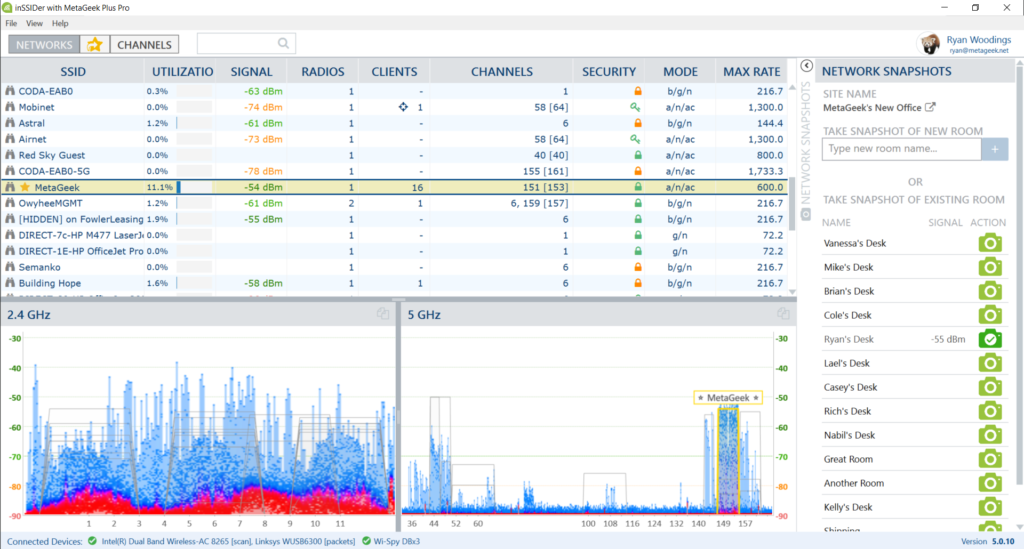Sort by CHANNELS column header
Screen dimensions: 1024x549
pos(502,72)
